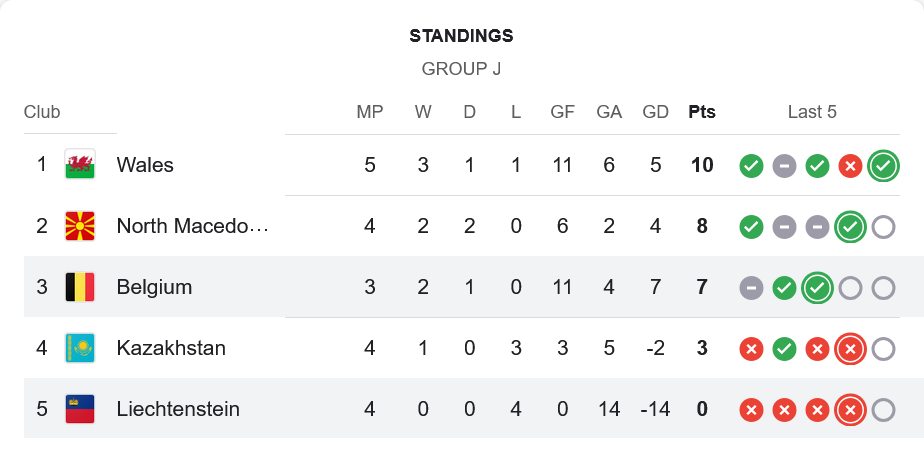924x456 pixels.
Task: Click the North Macedonia flag icon
Action: tap(80, 226)
